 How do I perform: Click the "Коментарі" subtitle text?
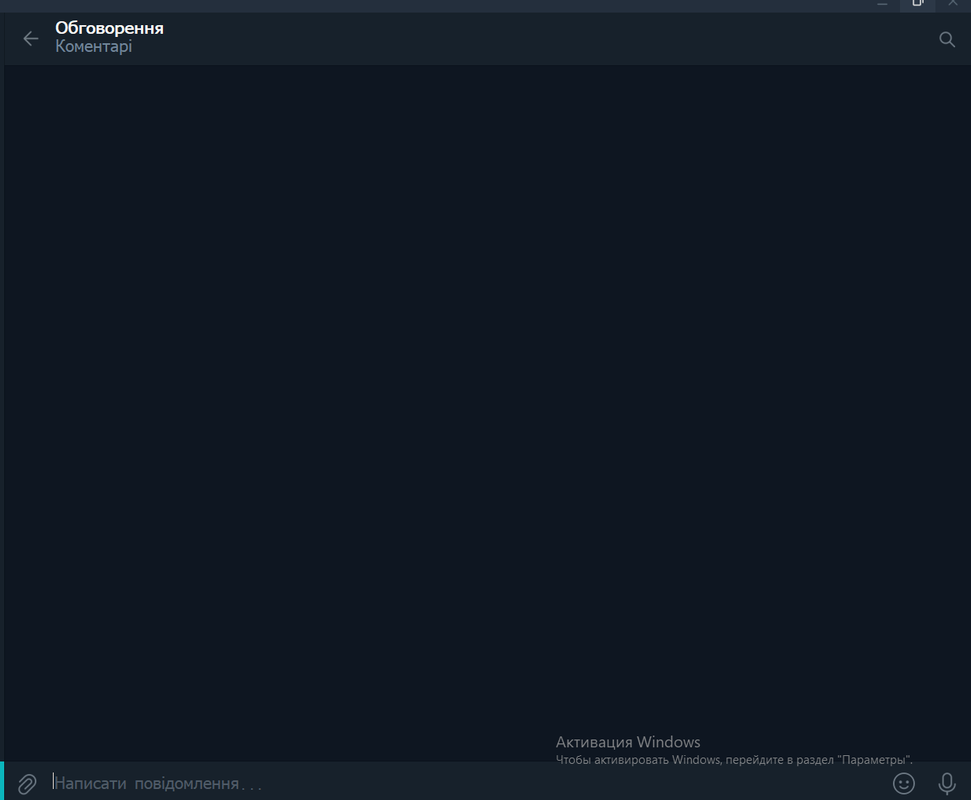pyautogui.click(x=94, y=46)
